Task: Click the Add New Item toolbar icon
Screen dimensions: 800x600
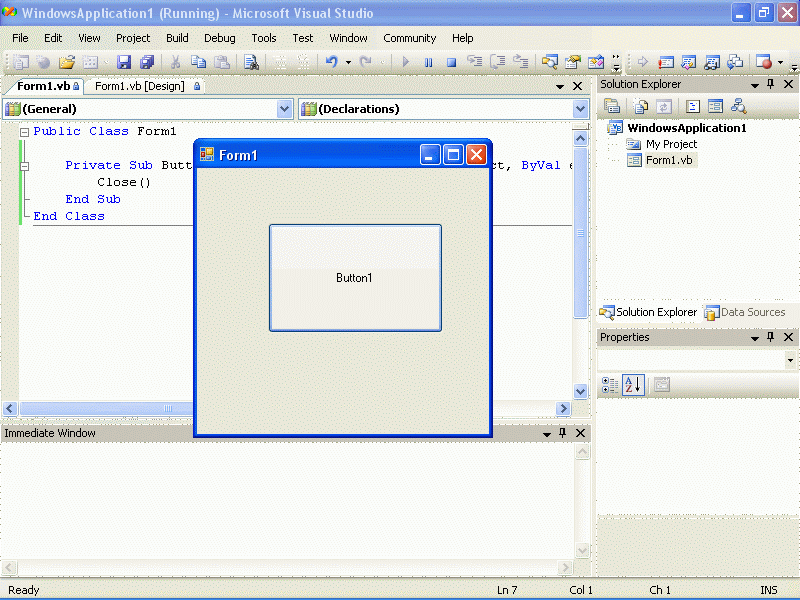Action: tap(90, 62)
